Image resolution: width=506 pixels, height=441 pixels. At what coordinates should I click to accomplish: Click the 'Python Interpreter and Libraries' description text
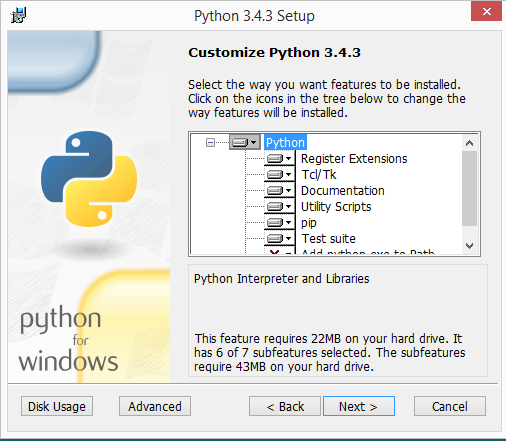click(x=282, y=279)
